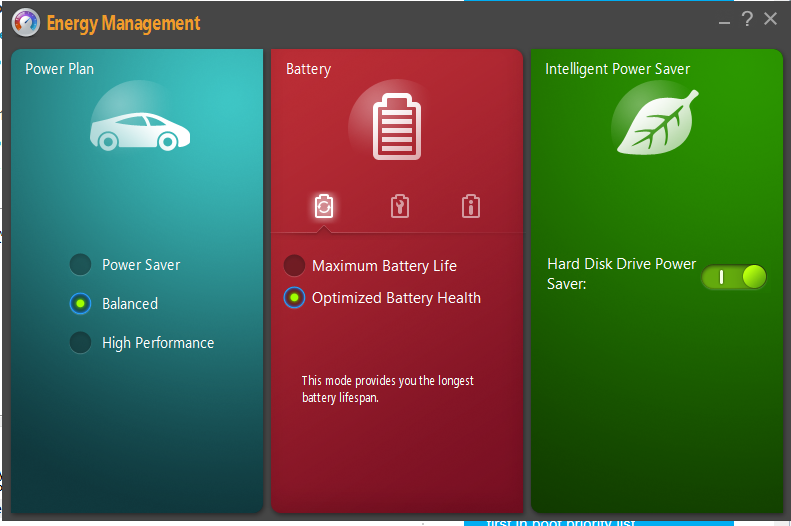Viewport: 791px width, 526px height.
Task: Open the battery conservation mode tab icon
Action: (x=323, y=206)
